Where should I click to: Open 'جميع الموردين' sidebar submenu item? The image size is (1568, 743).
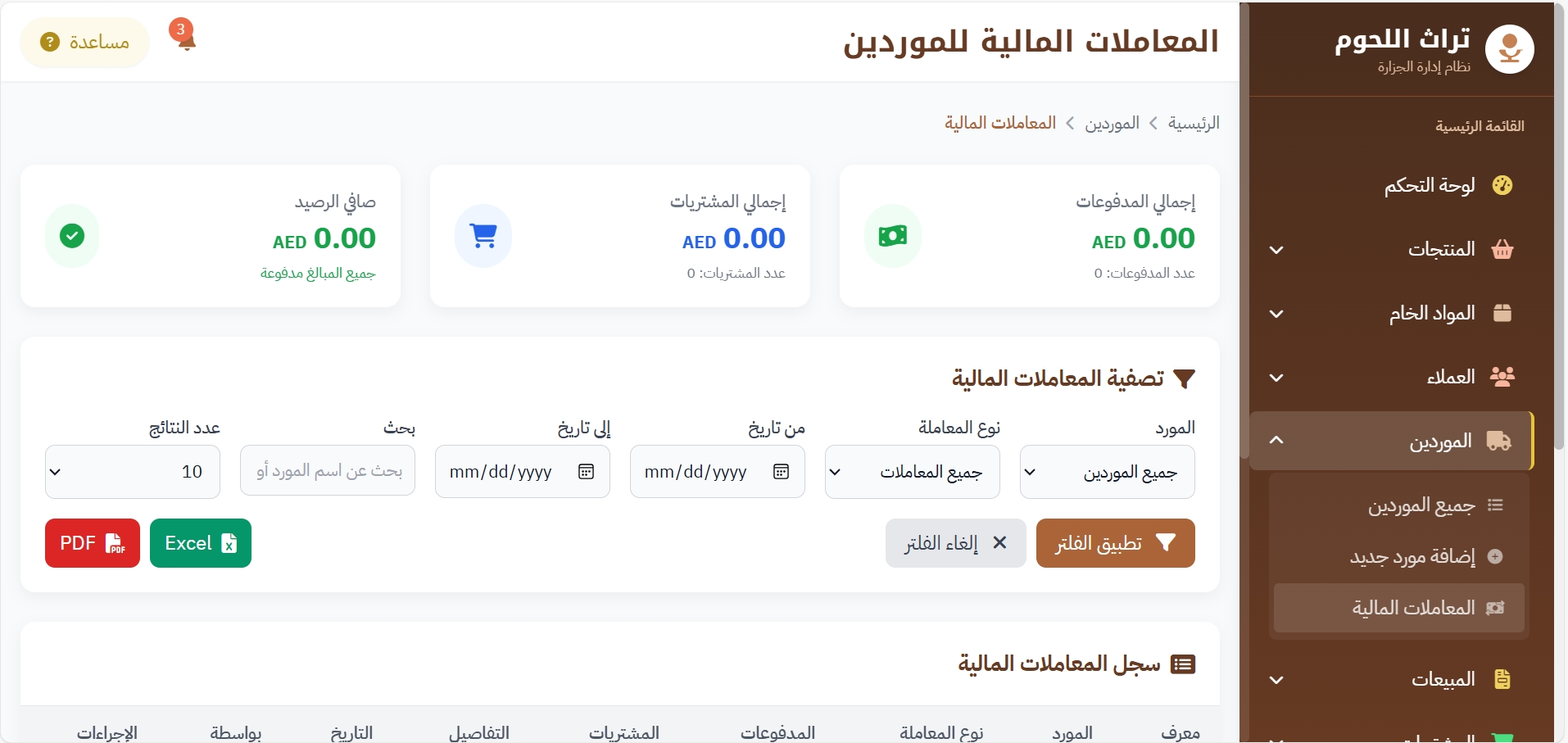click(x=1421, y=505)
